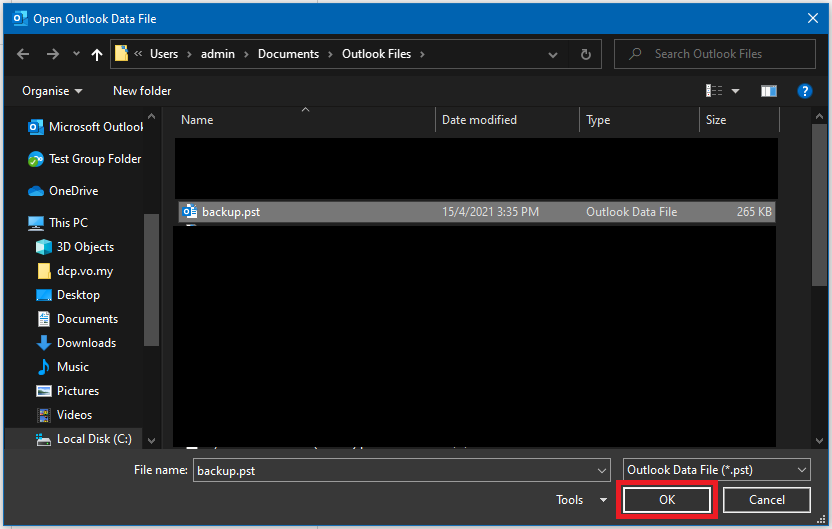Click the New folder button

[142, 91]
